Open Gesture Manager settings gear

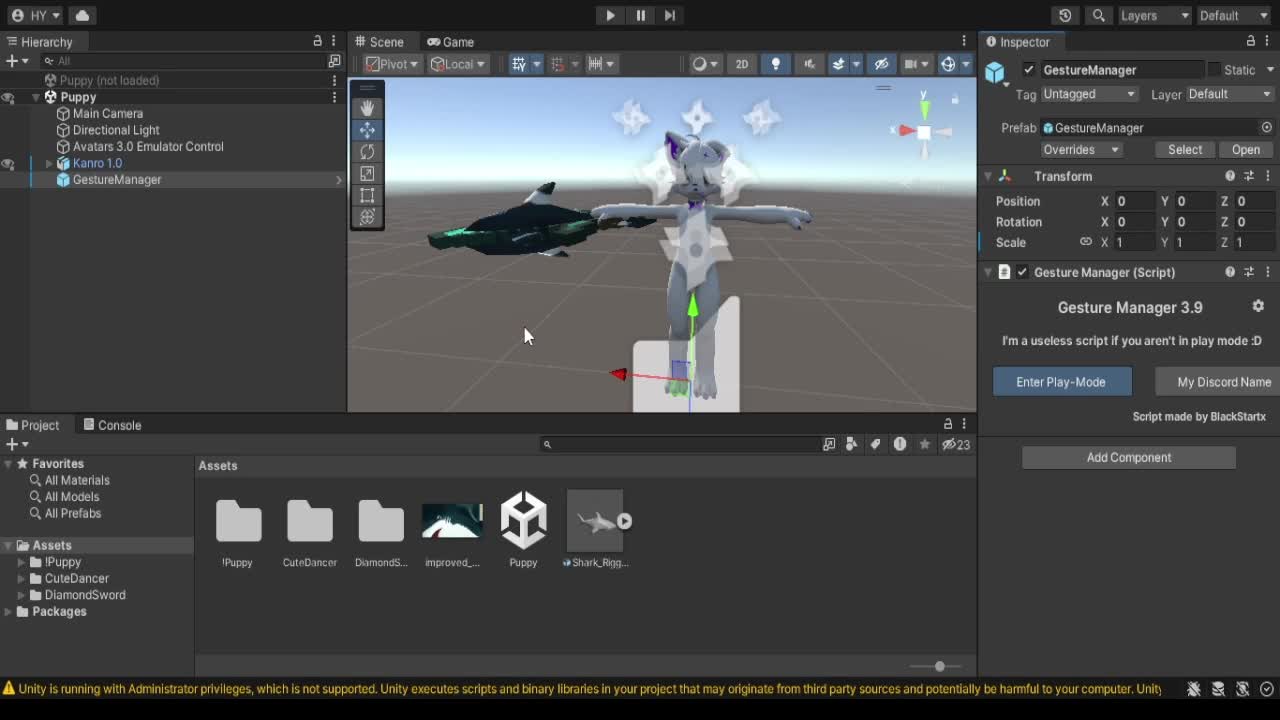1258,306
